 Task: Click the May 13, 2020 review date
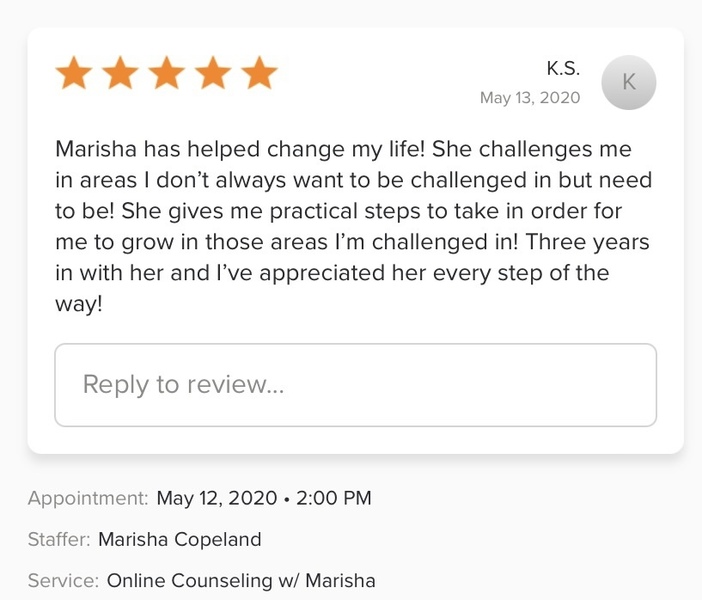tap(530, 98)
